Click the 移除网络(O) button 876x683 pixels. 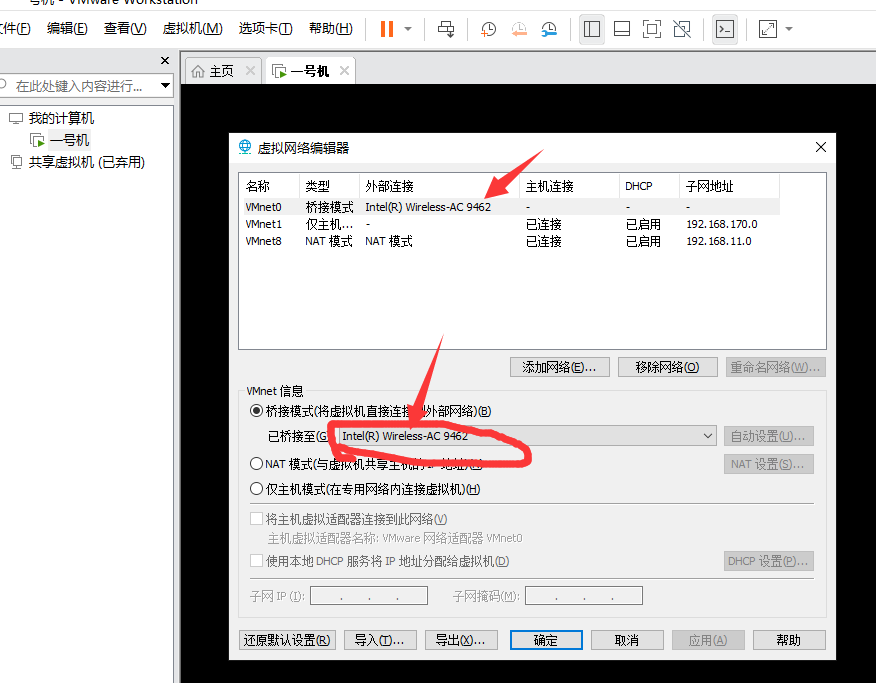tap(668, 367)
